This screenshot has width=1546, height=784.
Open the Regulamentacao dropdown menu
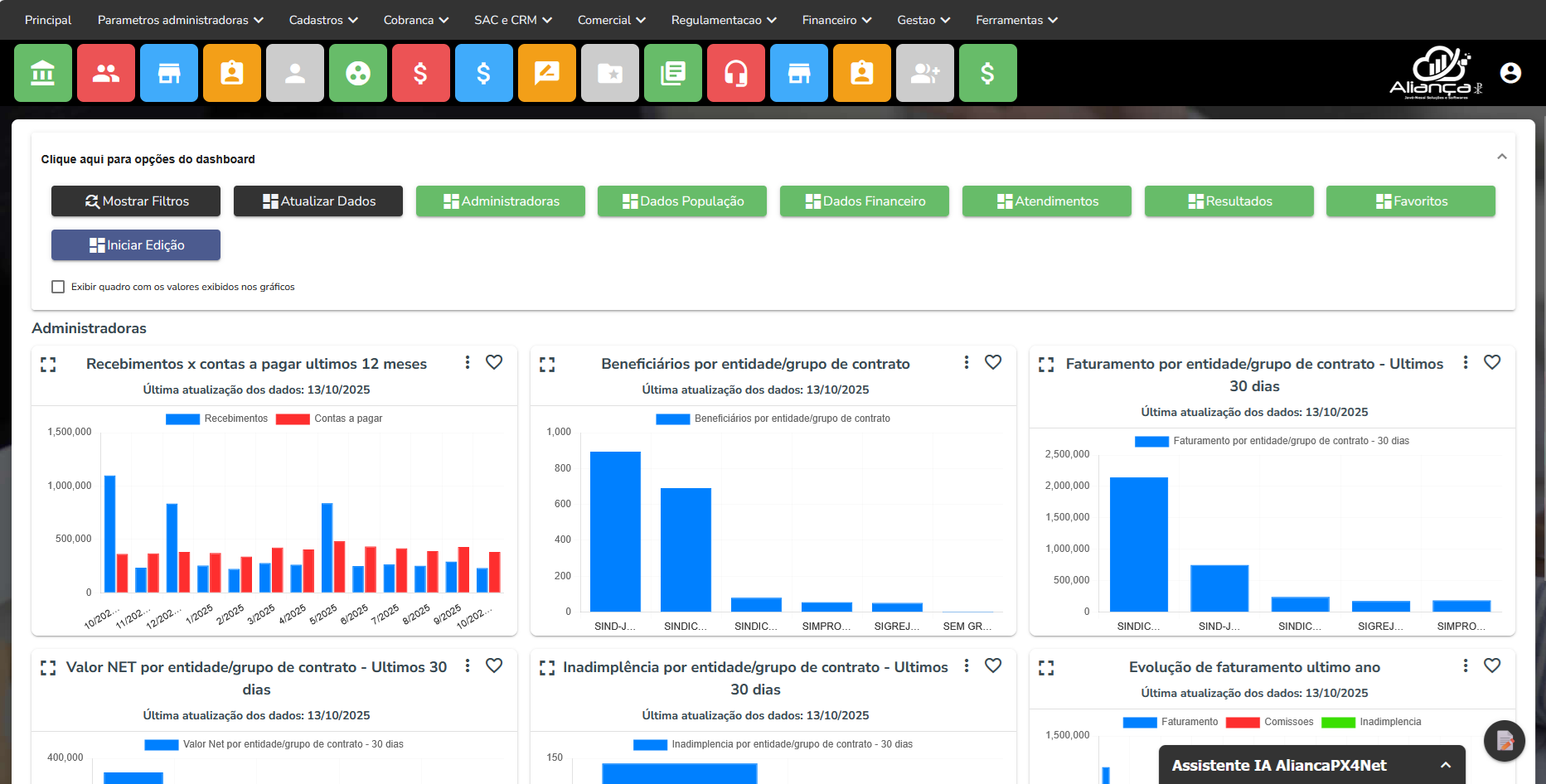tap(724, 20)
